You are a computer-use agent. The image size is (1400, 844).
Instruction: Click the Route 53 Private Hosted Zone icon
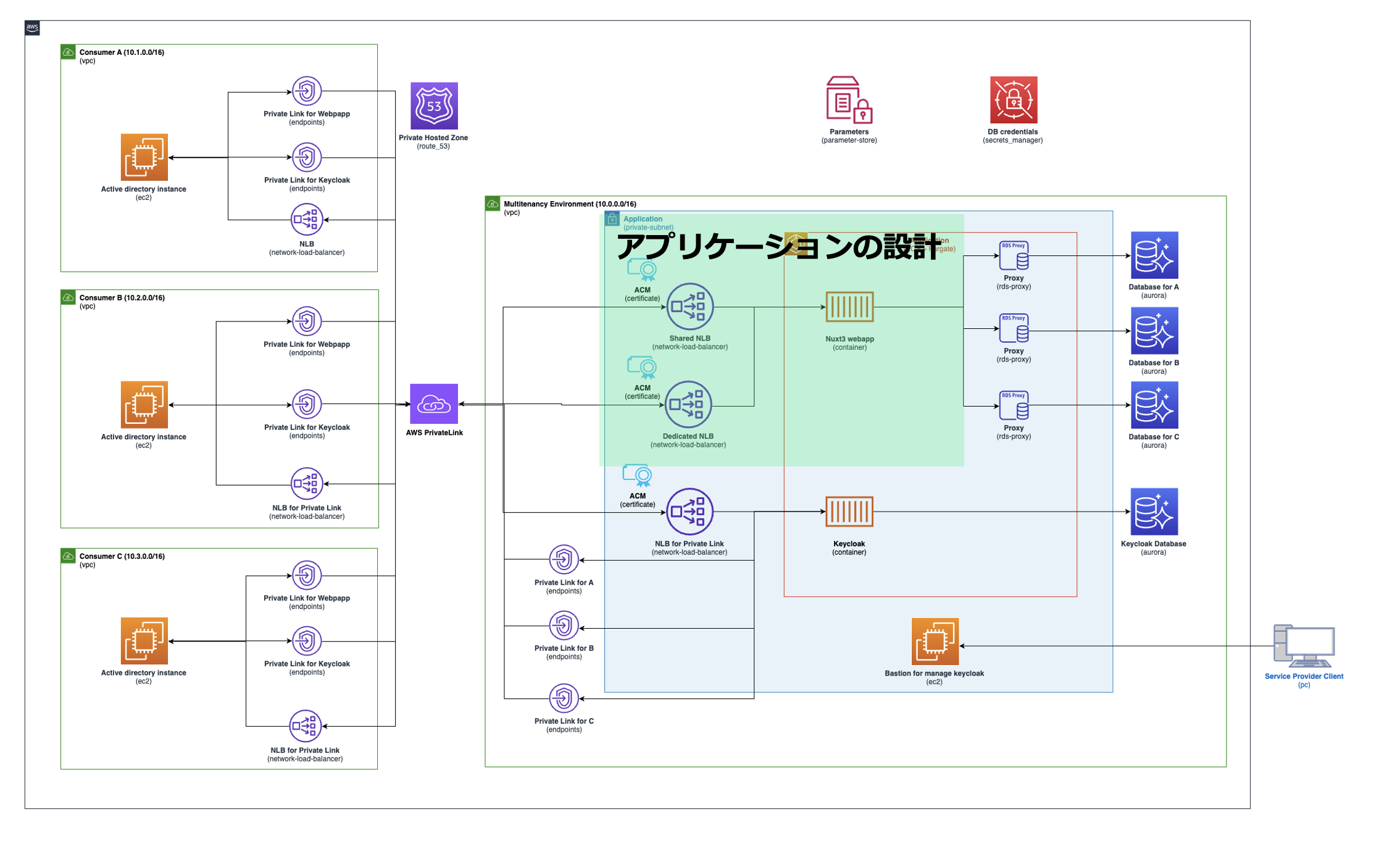point(434,105)
